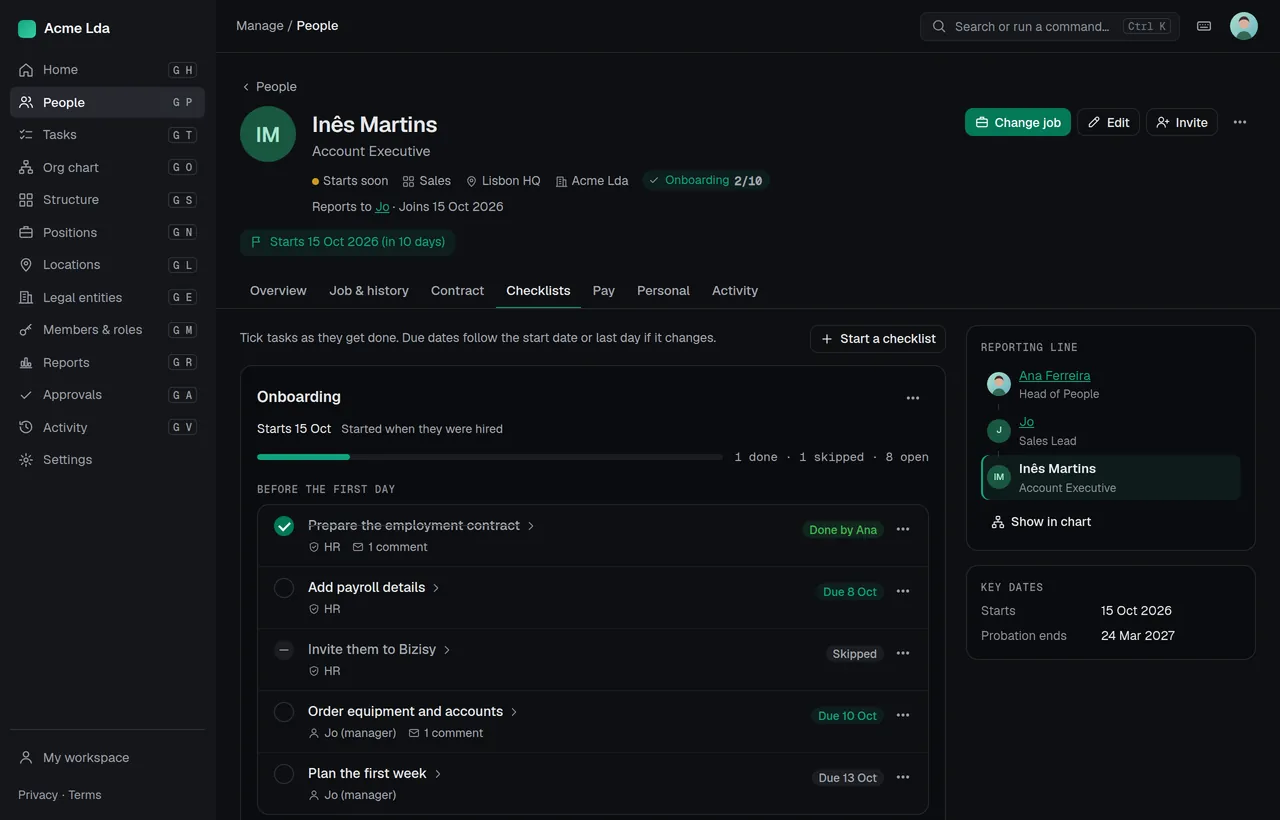Click the 1 comment label under Order equipment
Viewport: 1280px width, 820px height.
pos(446,733)
